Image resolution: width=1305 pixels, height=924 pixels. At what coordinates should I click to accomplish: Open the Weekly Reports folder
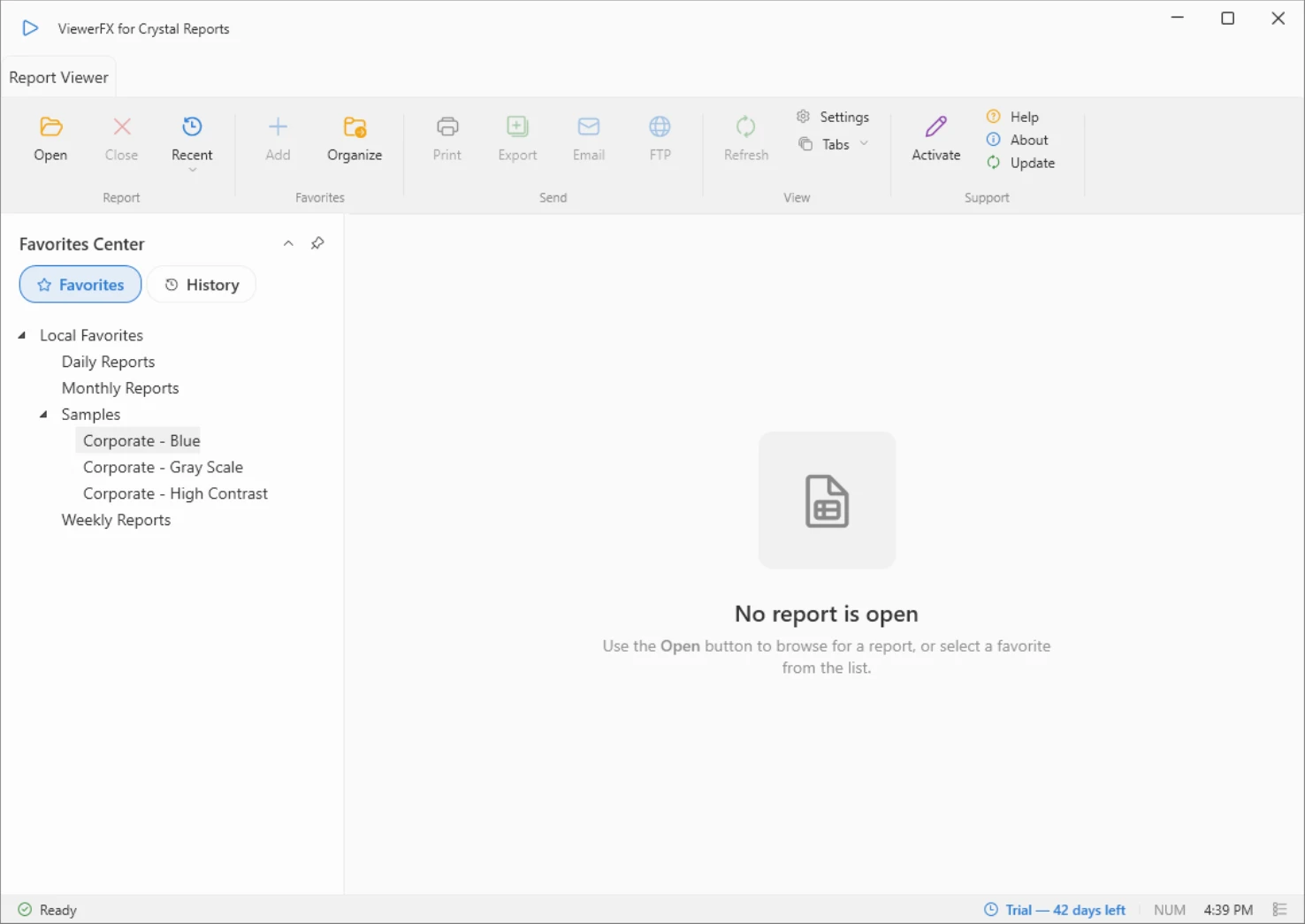(x=116, y=520)
